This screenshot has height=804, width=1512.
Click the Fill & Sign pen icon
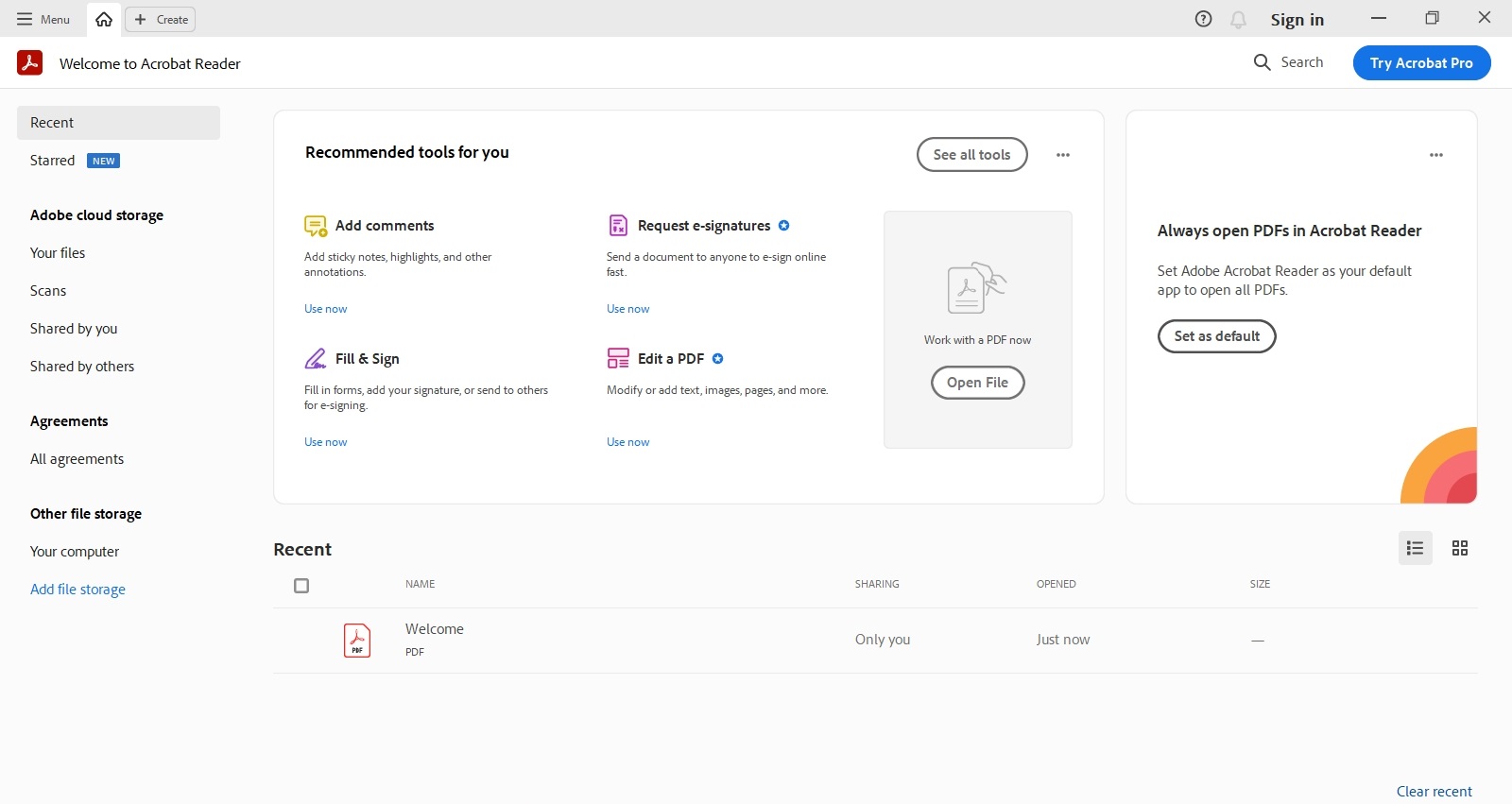[316, 359]
